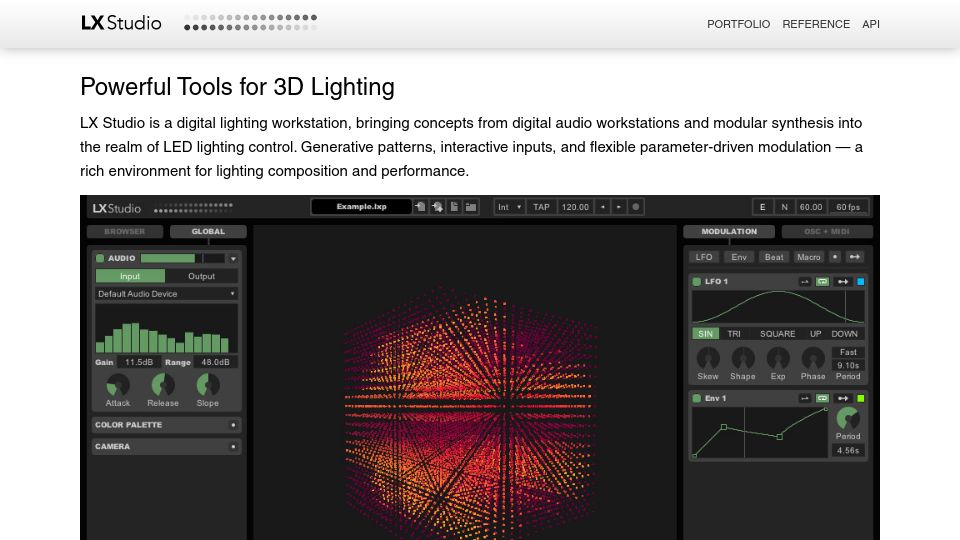Click the Shape knob
This screenshot has width=960, height=540.
[743, 359]
